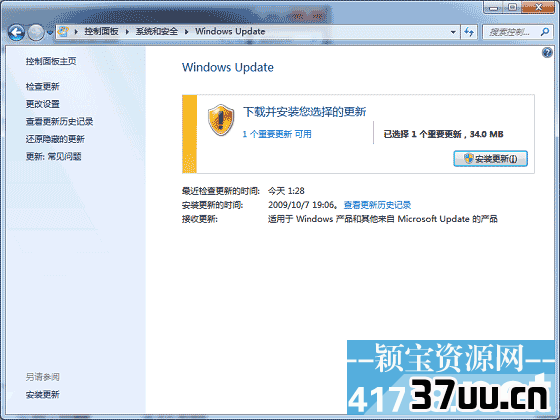Open the blue help question mark
This screenshot has height=420, width=560.
pos(547,53)
